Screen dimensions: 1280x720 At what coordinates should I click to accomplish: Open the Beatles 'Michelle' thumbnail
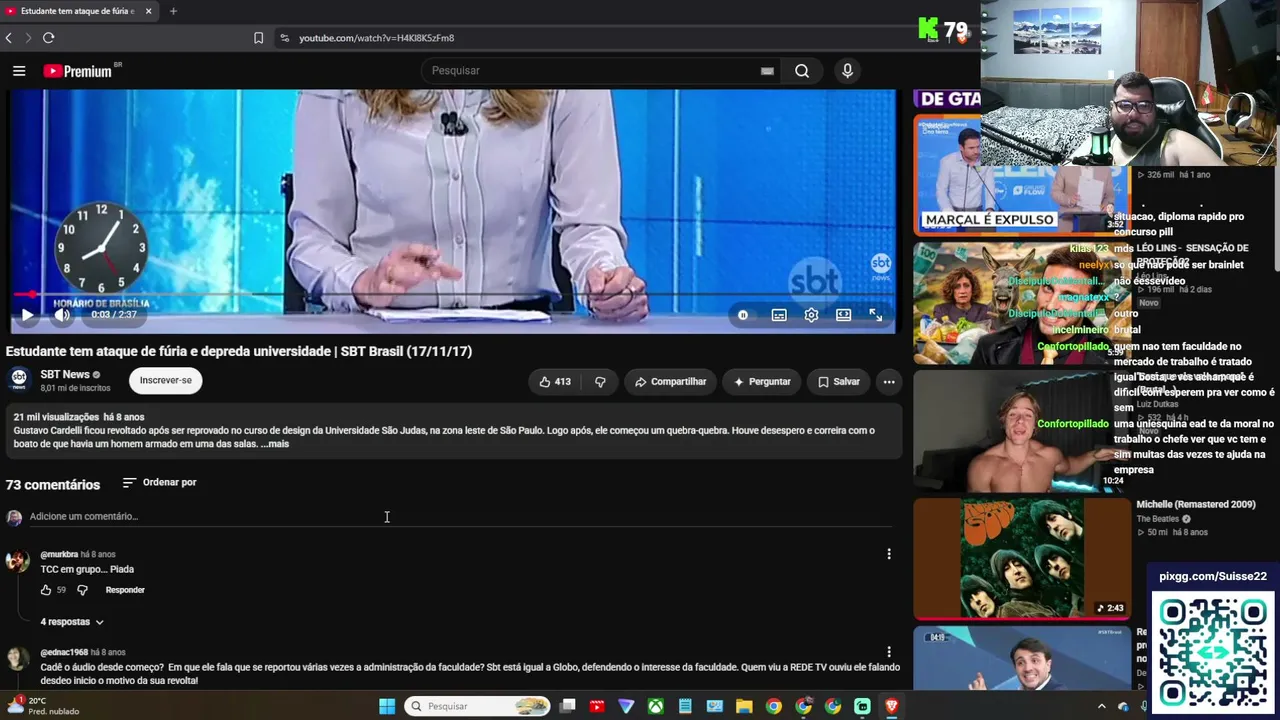click(x=1021, y=559)
